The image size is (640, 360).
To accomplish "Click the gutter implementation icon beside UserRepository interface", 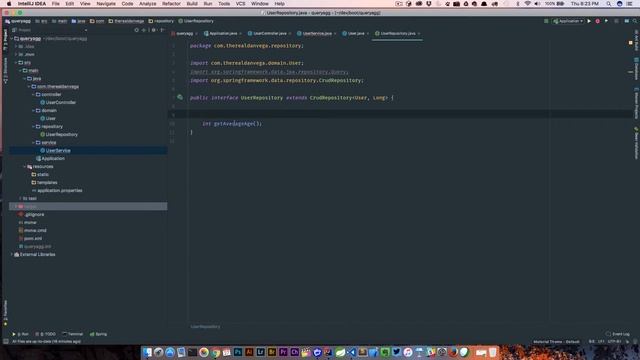I will pos(180,97).
